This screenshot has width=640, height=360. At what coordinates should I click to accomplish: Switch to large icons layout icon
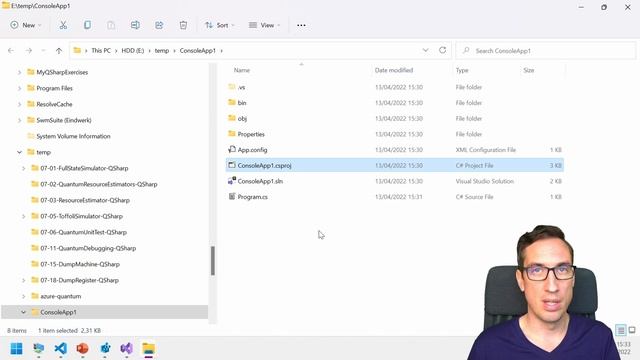click(x=632, y=330)
